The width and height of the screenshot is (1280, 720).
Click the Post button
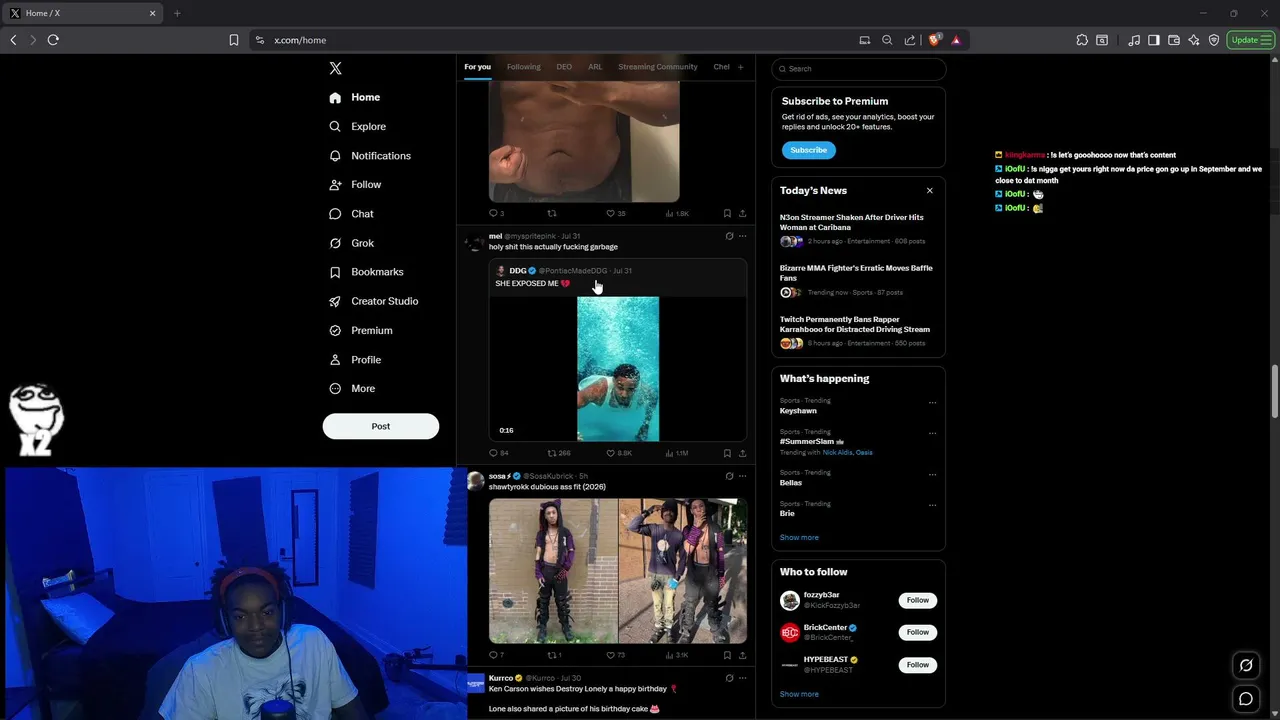(381, 426)
